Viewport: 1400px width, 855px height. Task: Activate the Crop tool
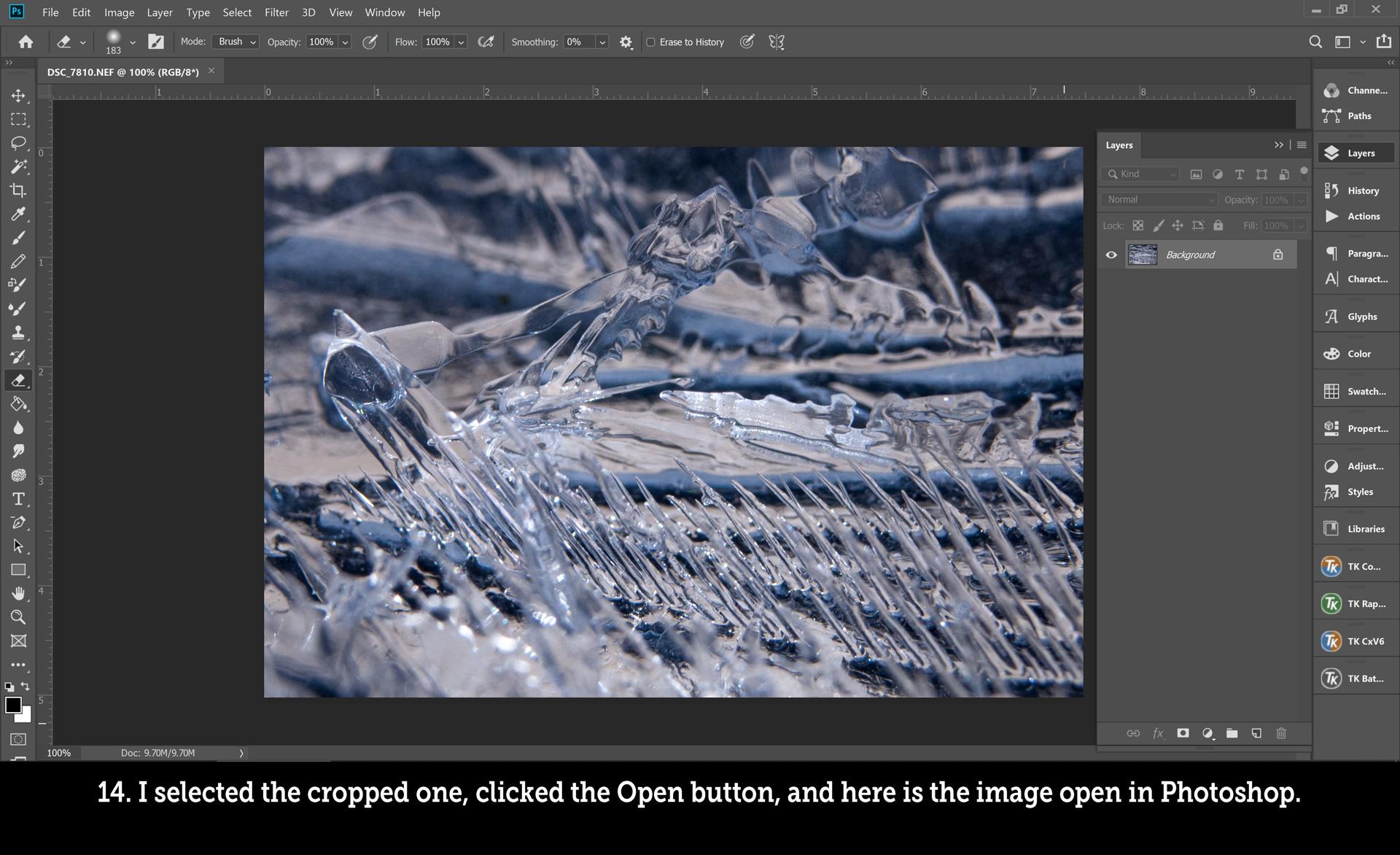19,190
